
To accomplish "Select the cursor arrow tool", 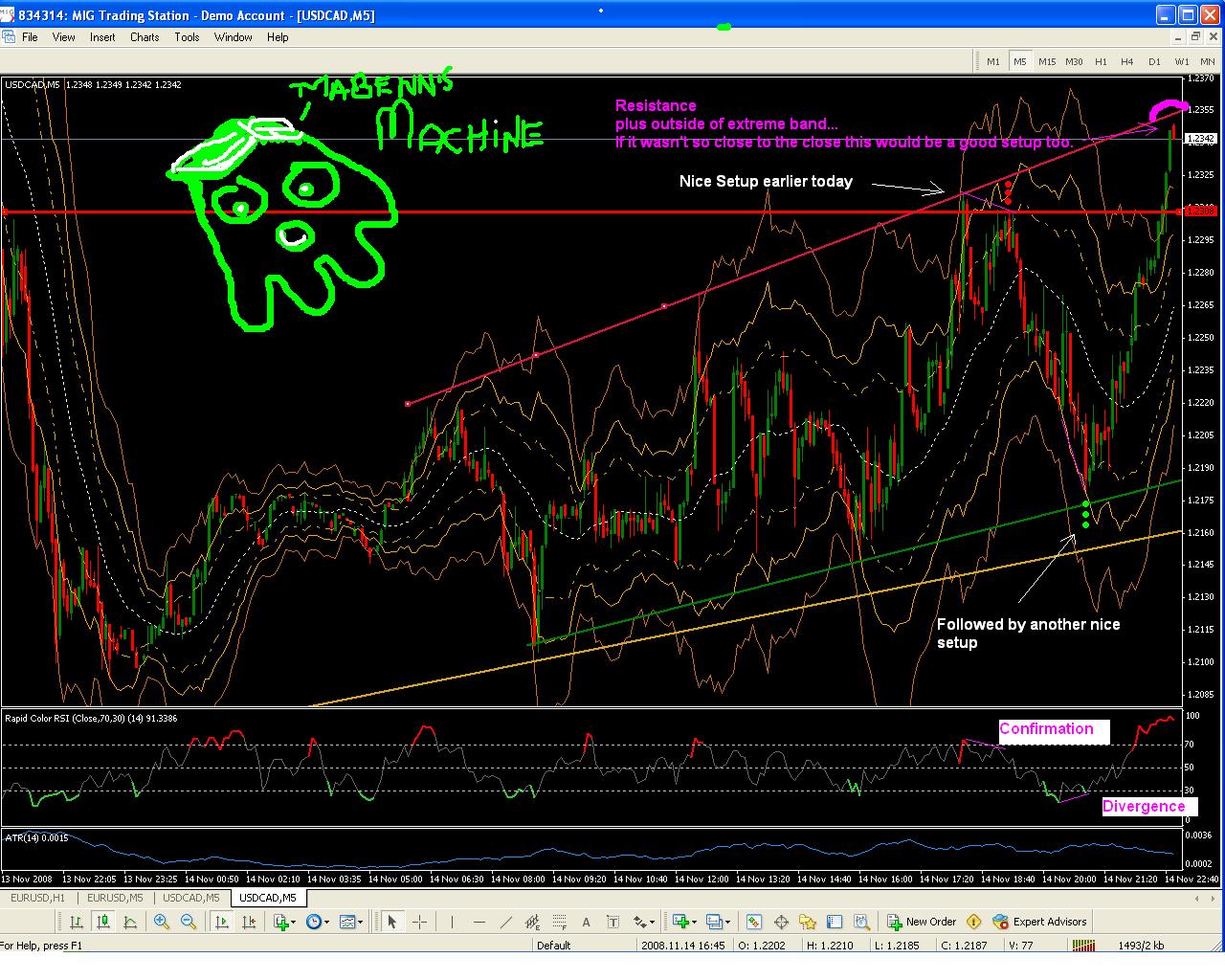I will (391, 922).
